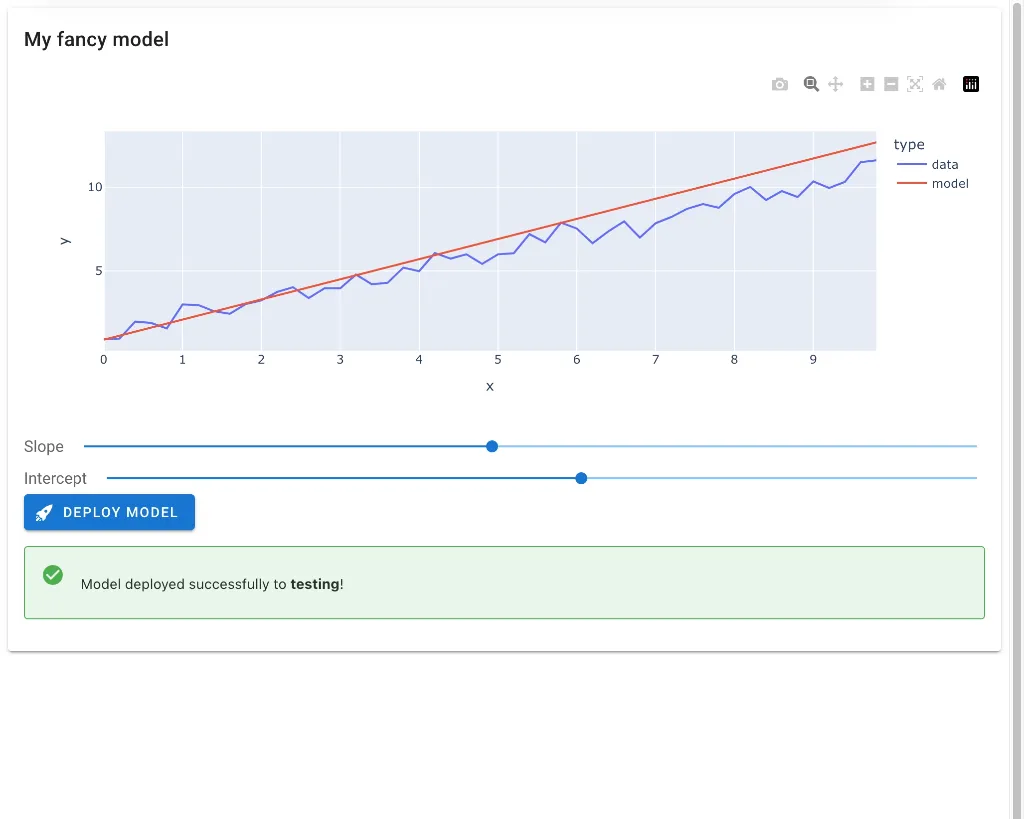Toggle the model trace in legend
The image size is (1024, 819).
pos(949,184)
